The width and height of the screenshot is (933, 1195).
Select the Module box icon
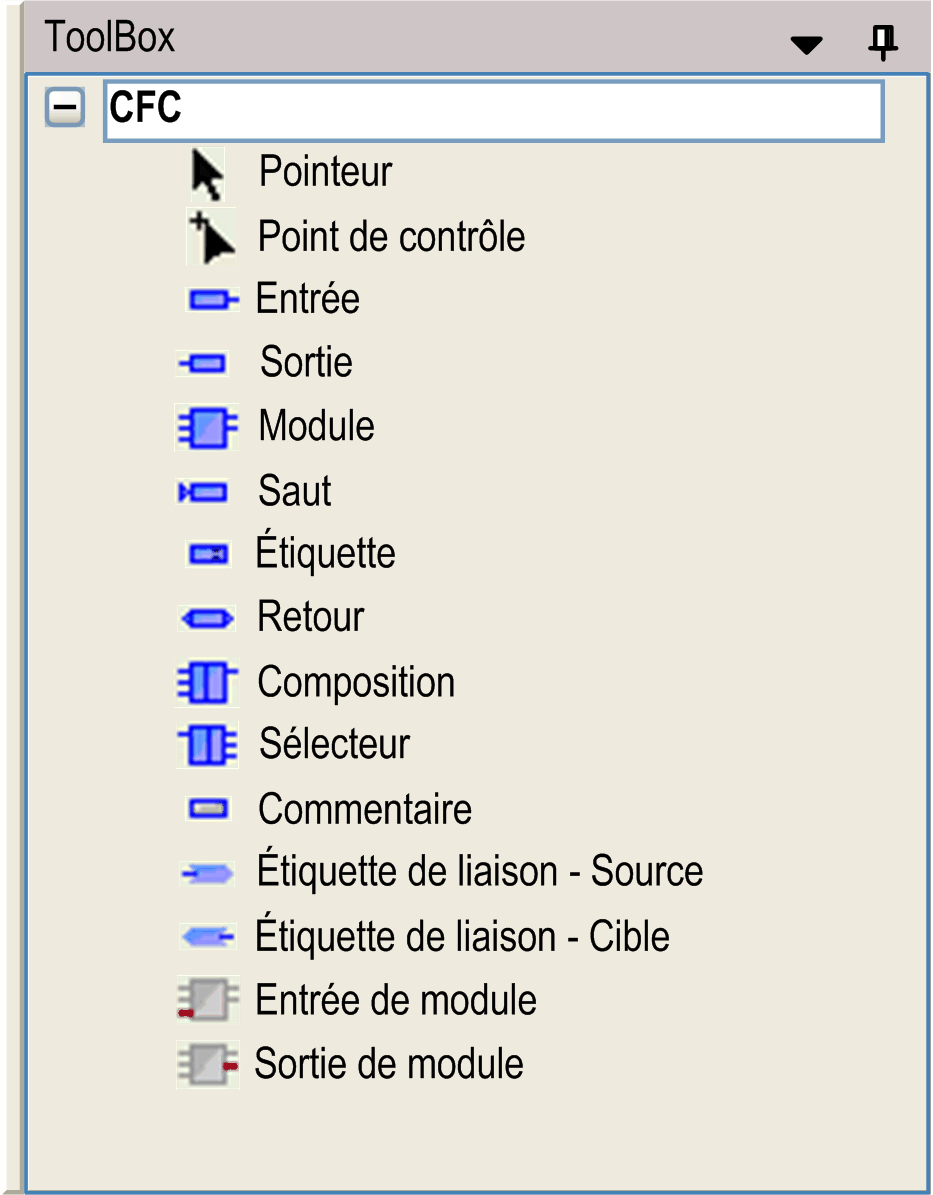tap(206, 427)
